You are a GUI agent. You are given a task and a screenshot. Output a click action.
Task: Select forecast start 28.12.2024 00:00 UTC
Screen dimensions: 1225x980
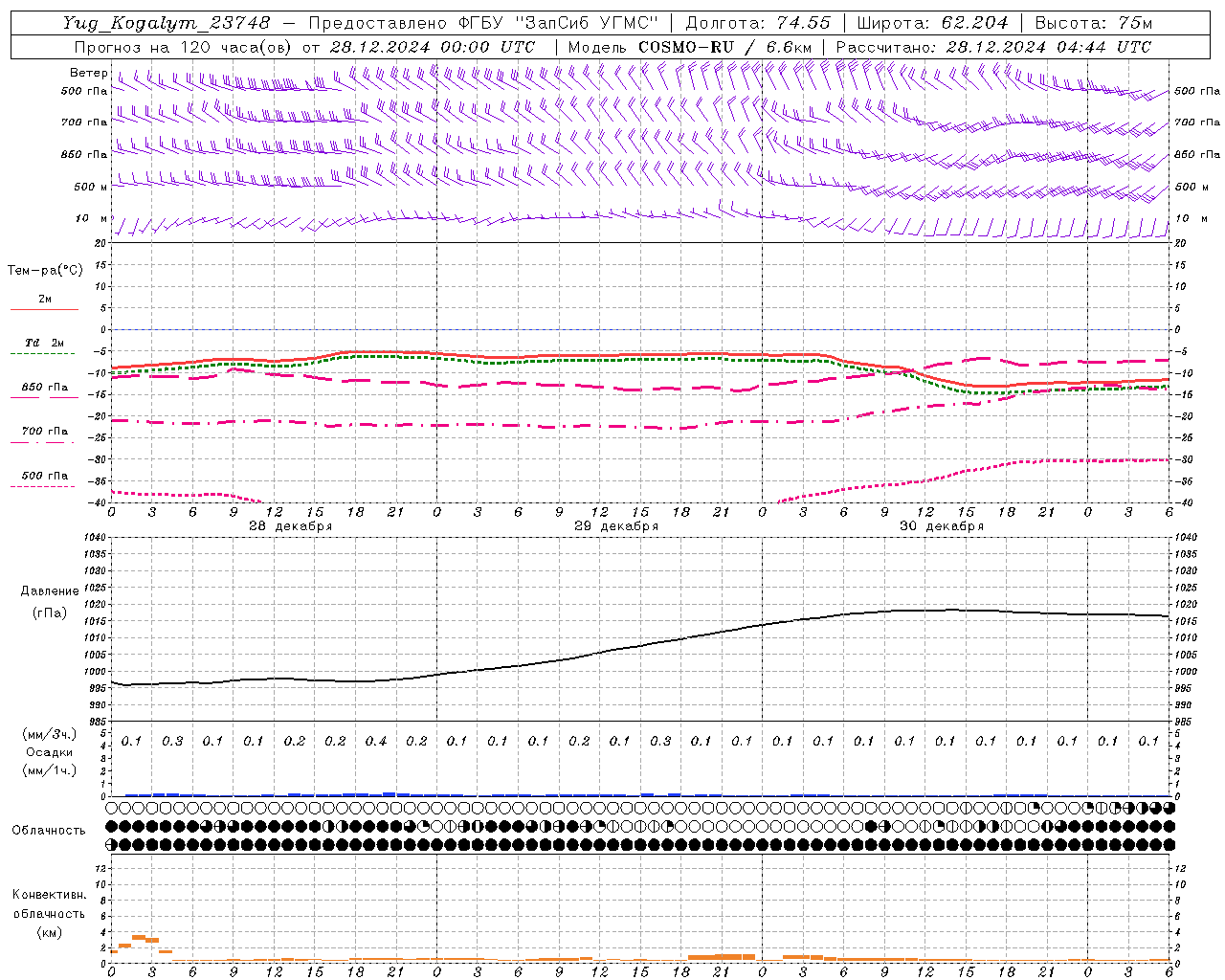click(432, 47)
